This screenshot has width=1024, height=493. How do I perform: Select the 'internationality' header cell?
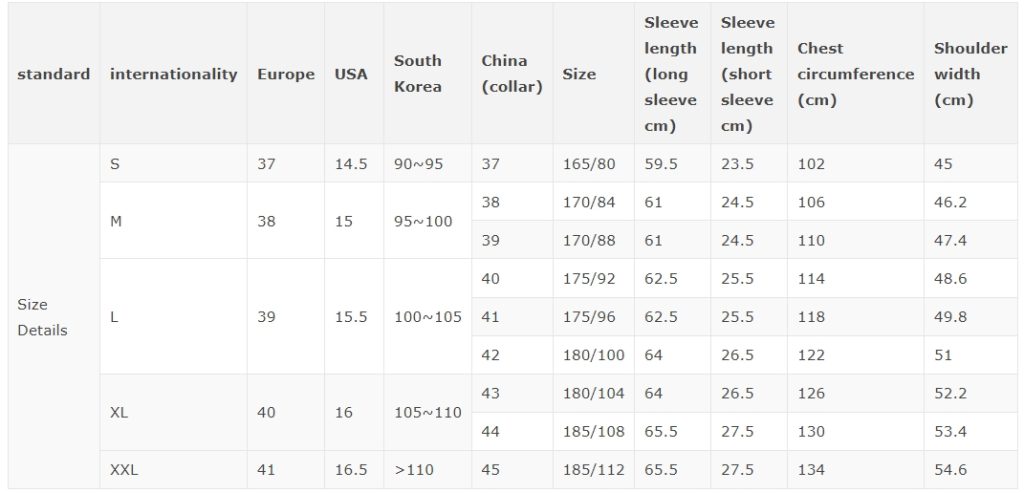[x=173, y=74]
